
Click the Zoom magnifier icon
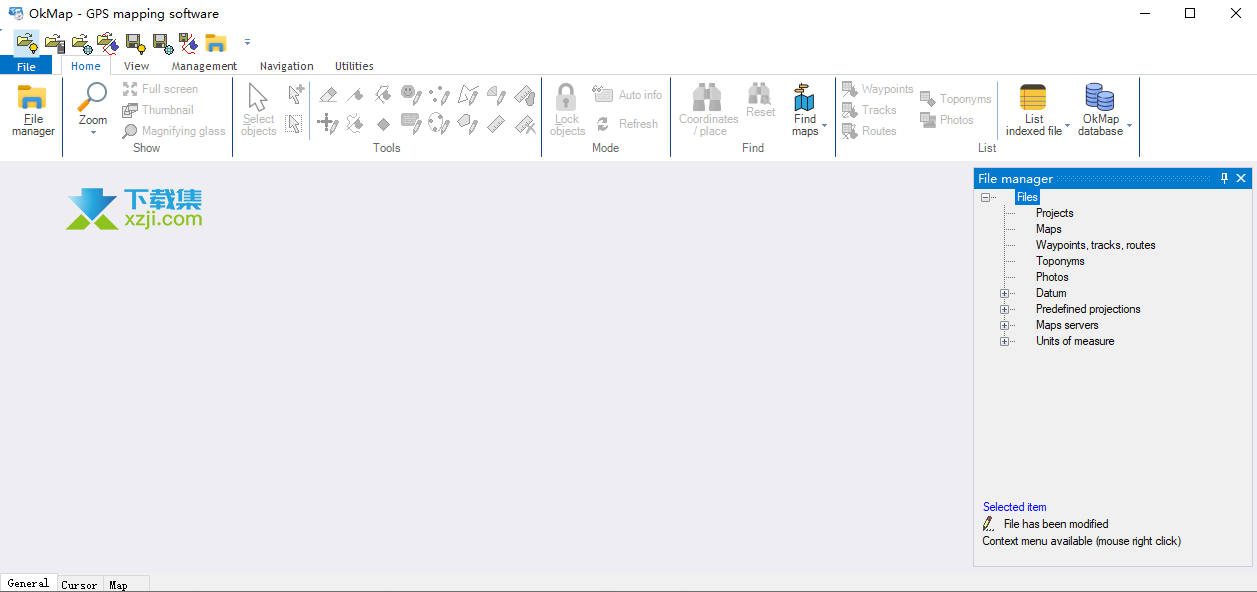[92, 97]
